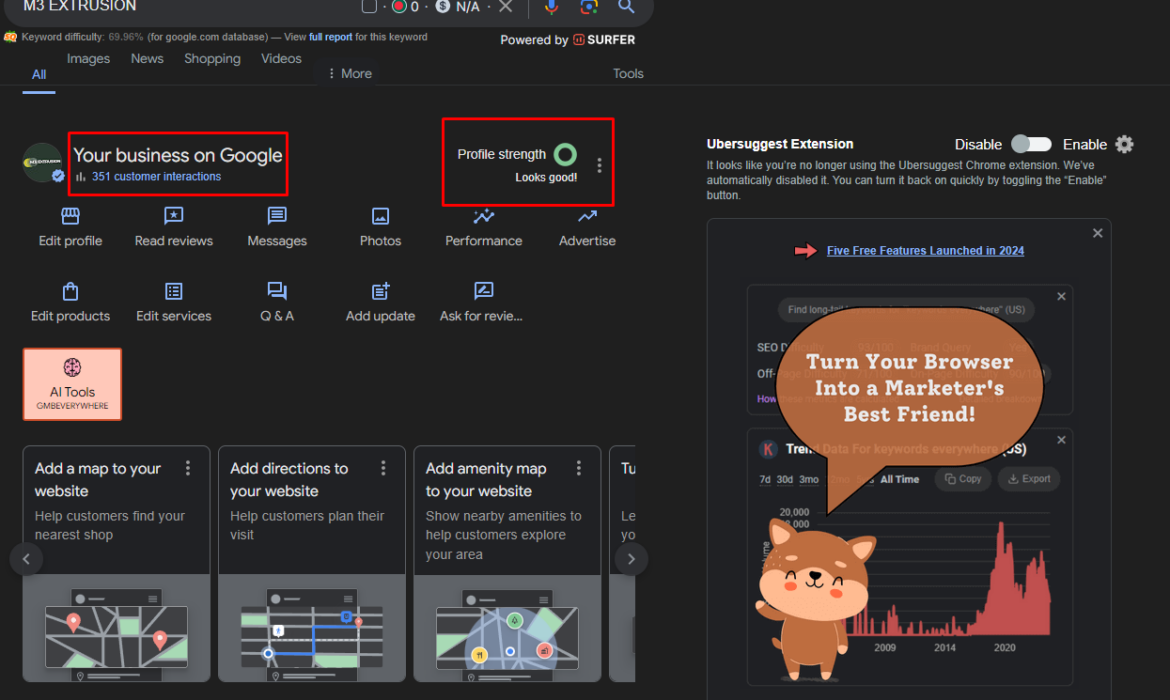Select 3mo trend range
Image resolution: width=1170 pixels, height=700 pixels.
pyautogui.click(x=809, y=480)
